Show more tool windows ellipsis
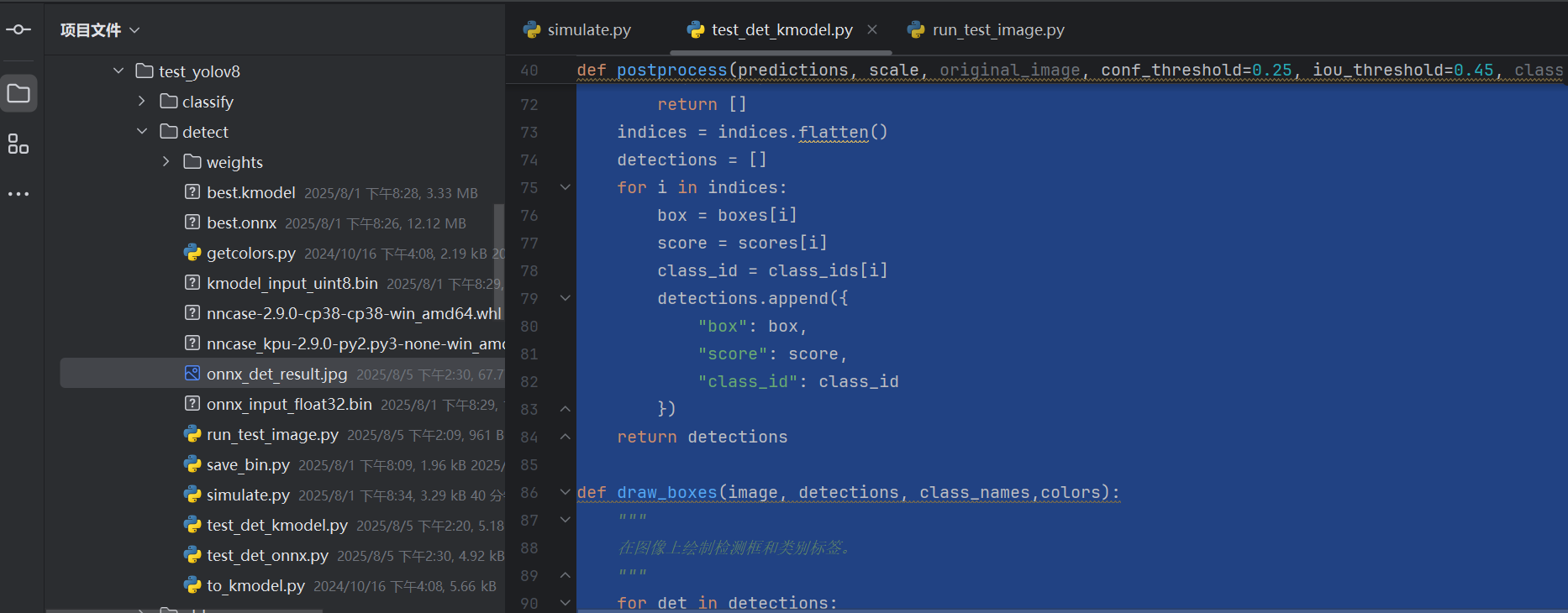 point(18,194)
